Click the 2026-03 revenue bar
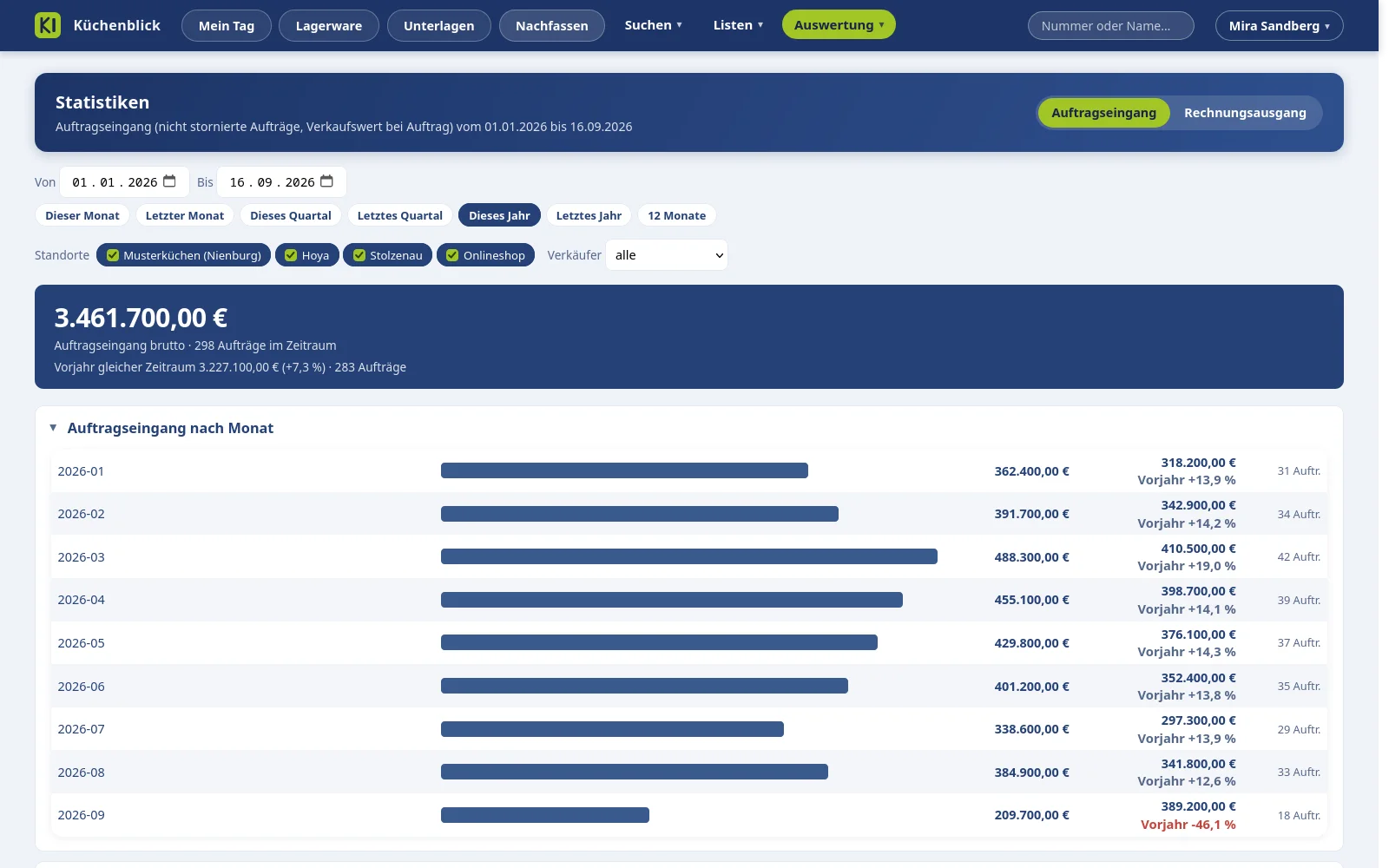Viewport: 1389px width, 868px height. (x=689, y=556)
